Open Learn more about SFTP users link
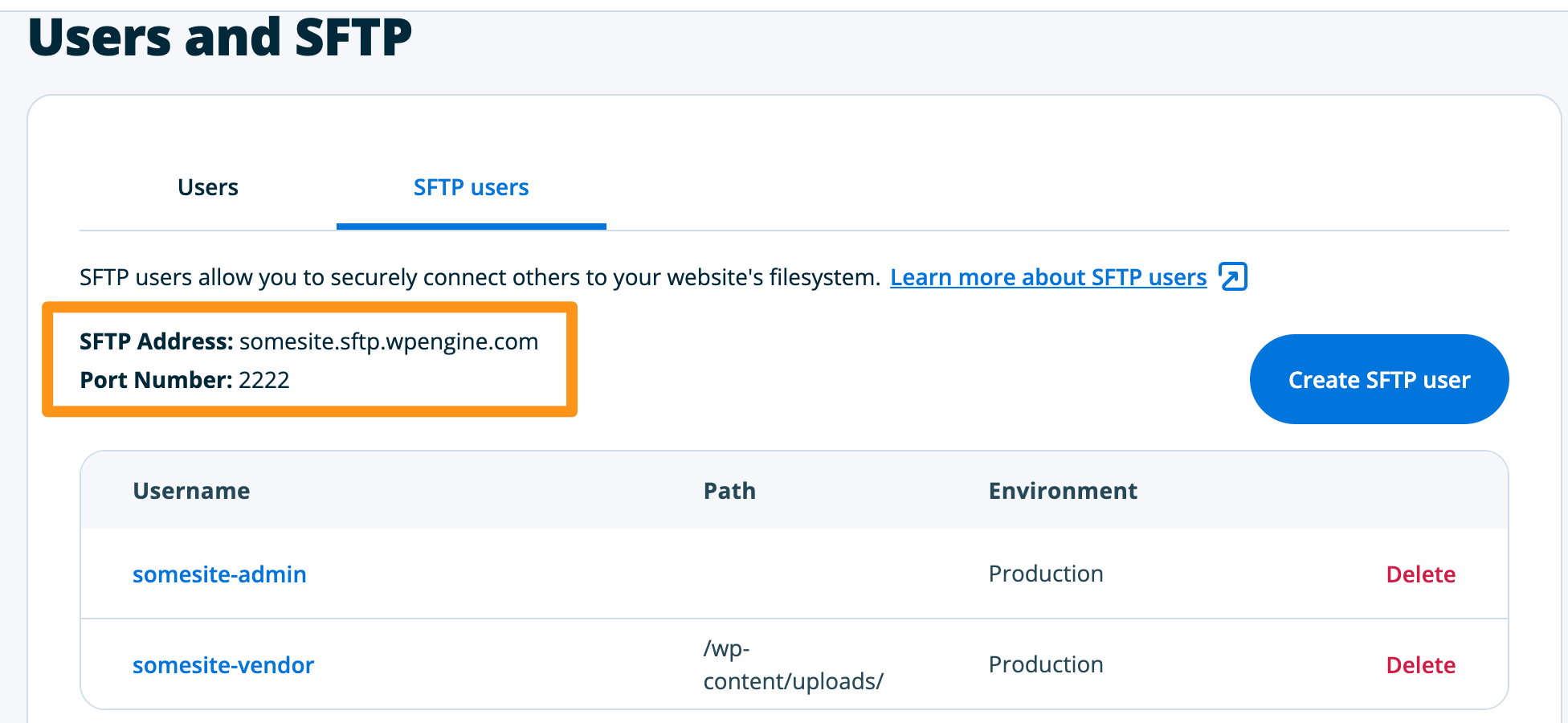Viewport: 1568px width, 723px height. coord(1047,277)
